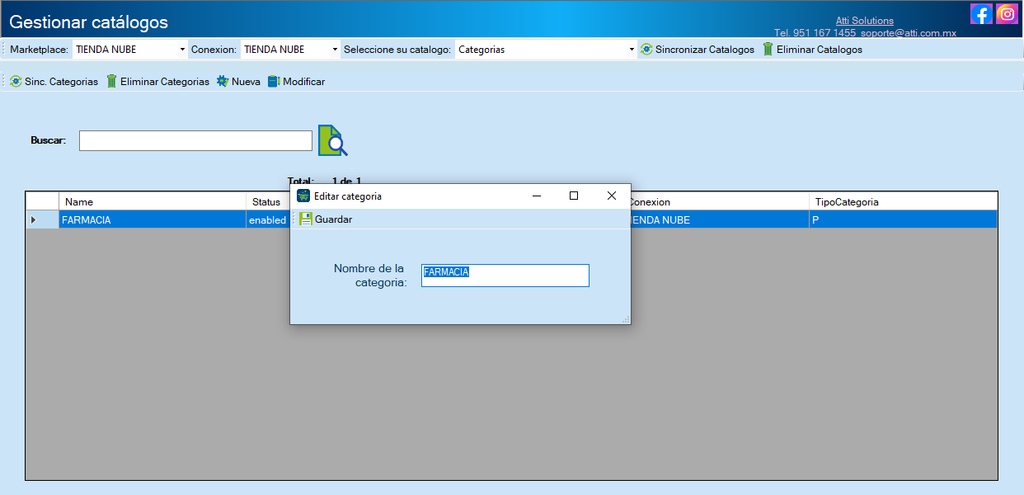This screenshot has height=495, width=1024.
Task: Click Sincronizar Catalogos label
Action: [x=705, y=50]
